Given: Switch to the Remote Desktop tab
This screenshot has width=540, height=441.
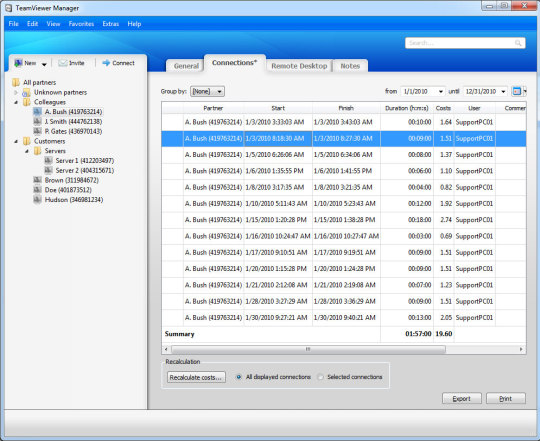Looking at the screenshot, I should [x=299, y=66].
